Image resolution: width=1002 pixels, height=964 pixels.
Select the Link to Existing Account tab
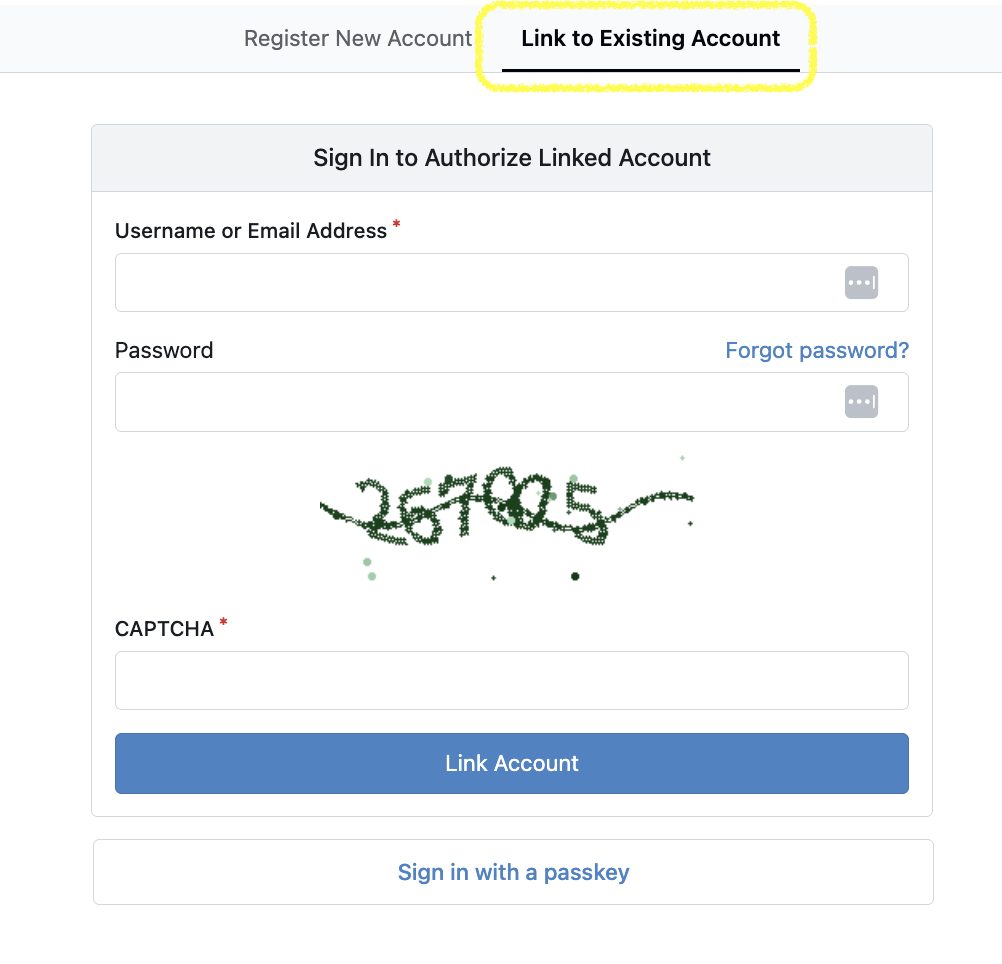pyautogui.click(x=650, y=39)
